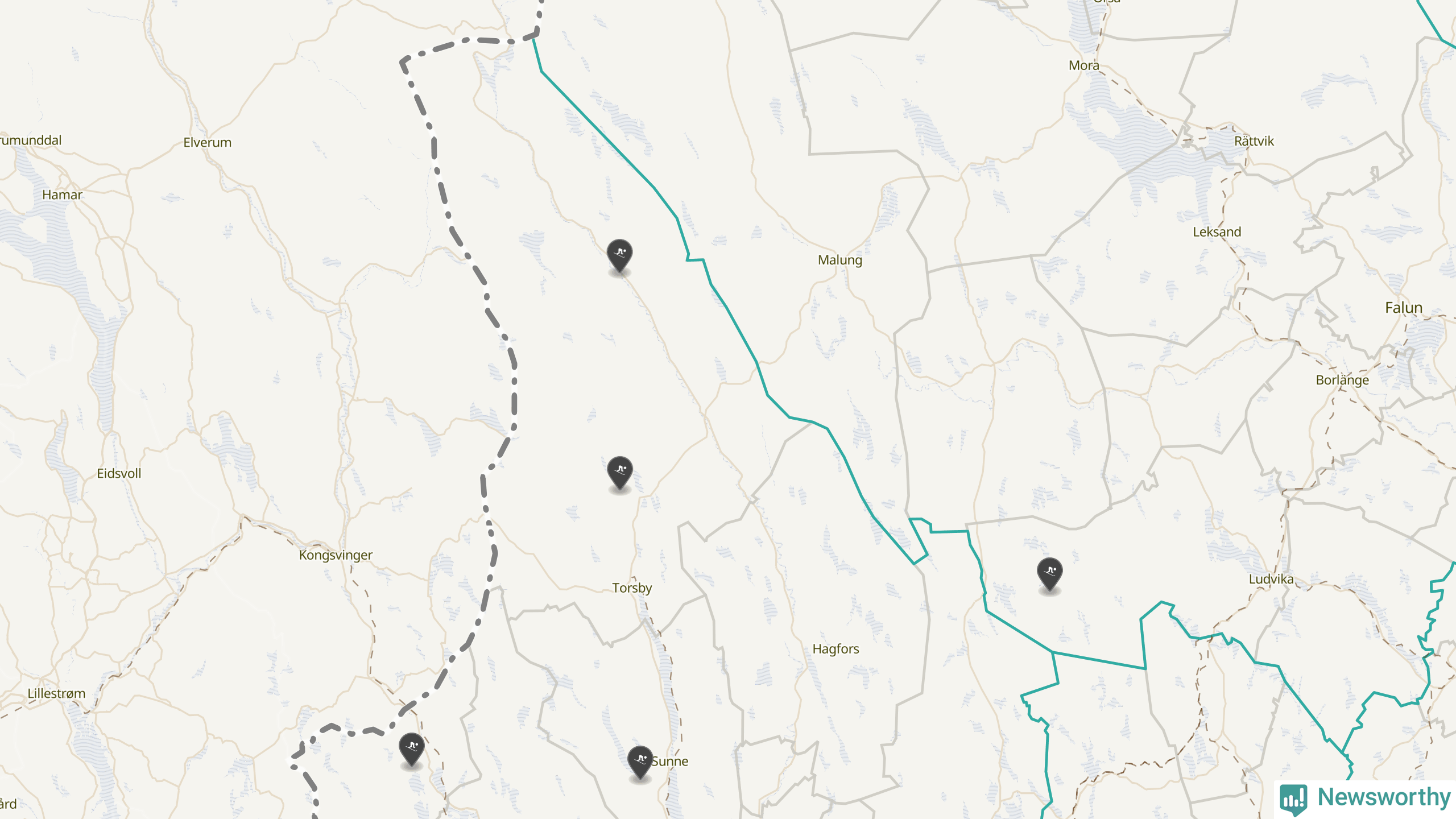The width and height of the screenshot is (1456, 819).
Task: Select the Hagfors town label
Action: click(x=835, y=649)
